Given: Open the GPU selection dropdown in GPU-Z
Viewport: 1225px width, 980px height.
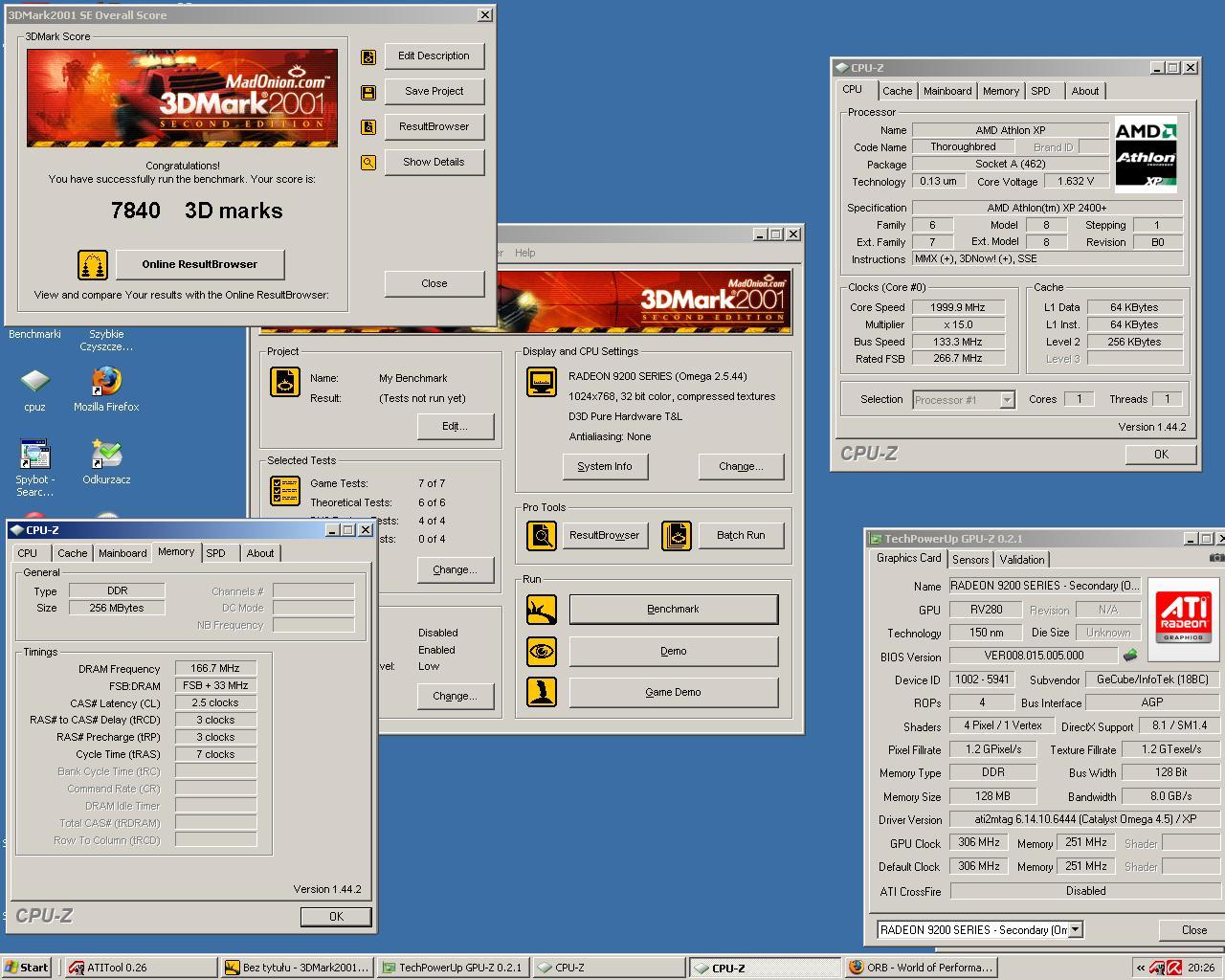Looking at the screenshot, I should tap(1076, 929).
